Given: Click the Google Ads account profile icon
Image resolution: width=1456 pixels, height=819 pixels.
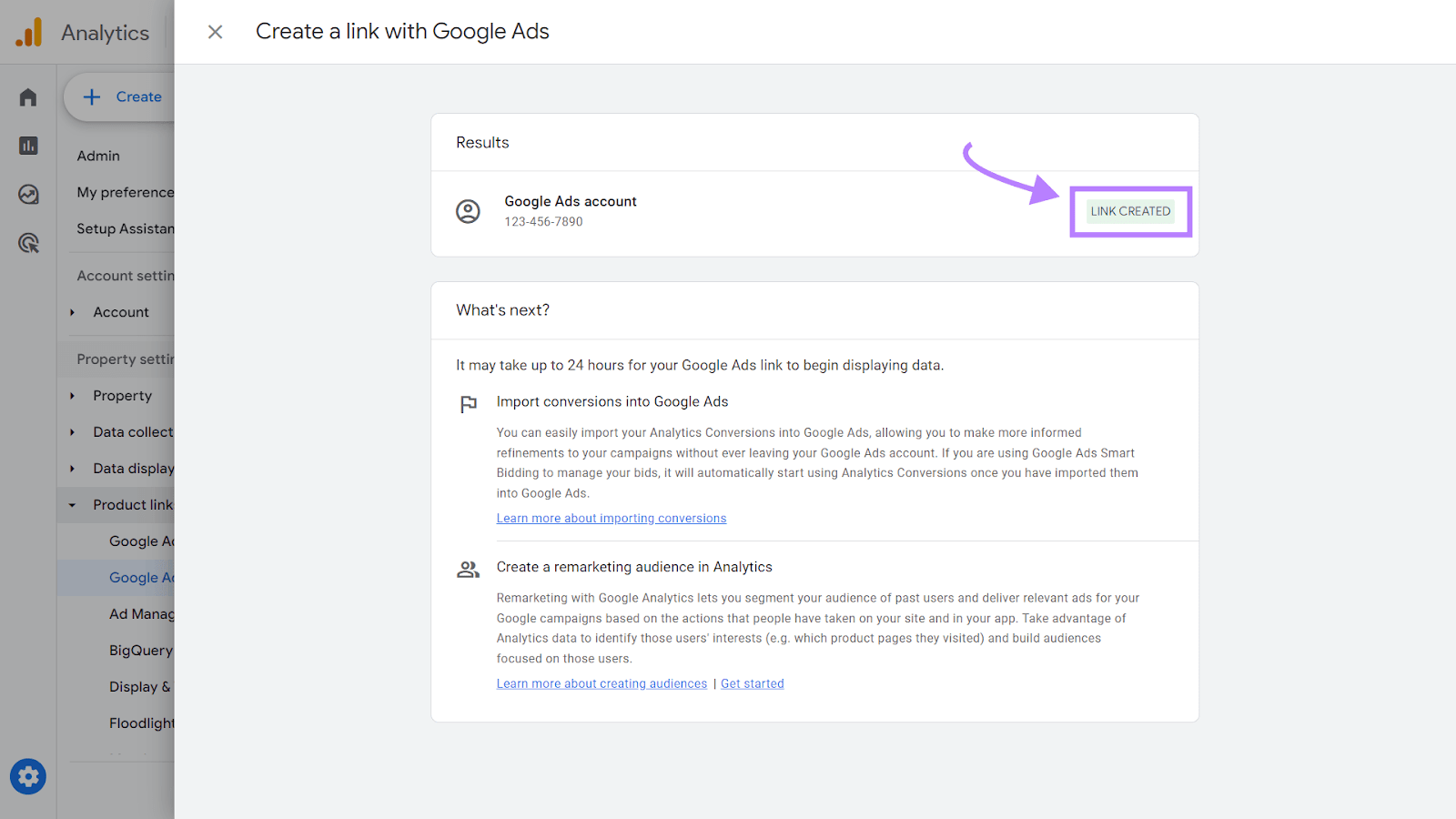Looking at the screenshot, I should (x=468, y=211).
